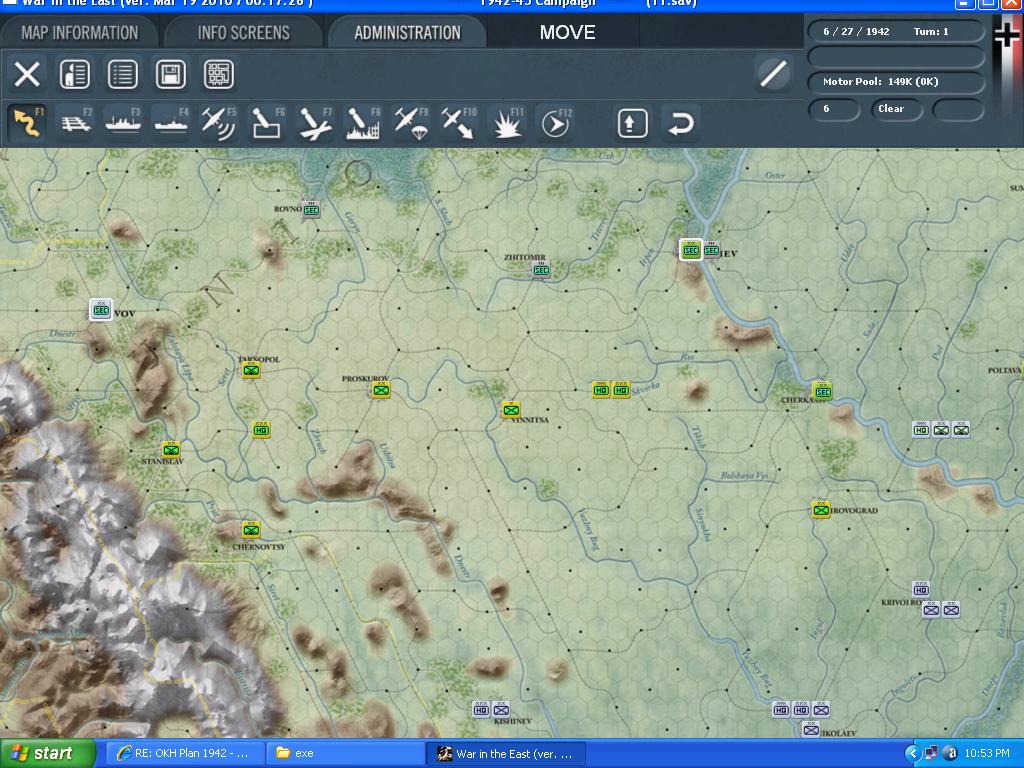
Task: Open the Windows Start menu
Action: (x=47, y=754)
